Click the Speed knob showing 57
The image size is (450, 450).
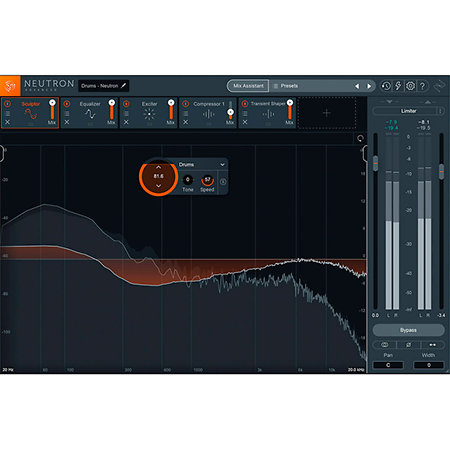[x=207, y=180]
